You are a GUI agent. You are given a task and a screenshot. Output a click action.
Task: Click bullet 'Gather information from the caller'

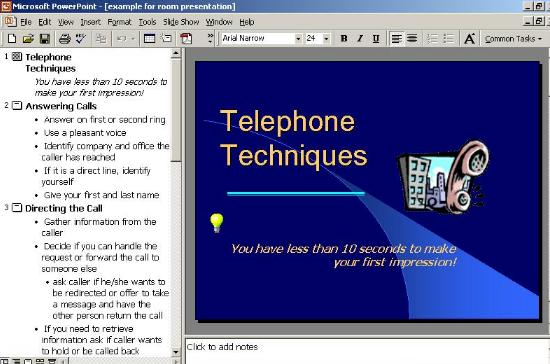click(99, 227)
